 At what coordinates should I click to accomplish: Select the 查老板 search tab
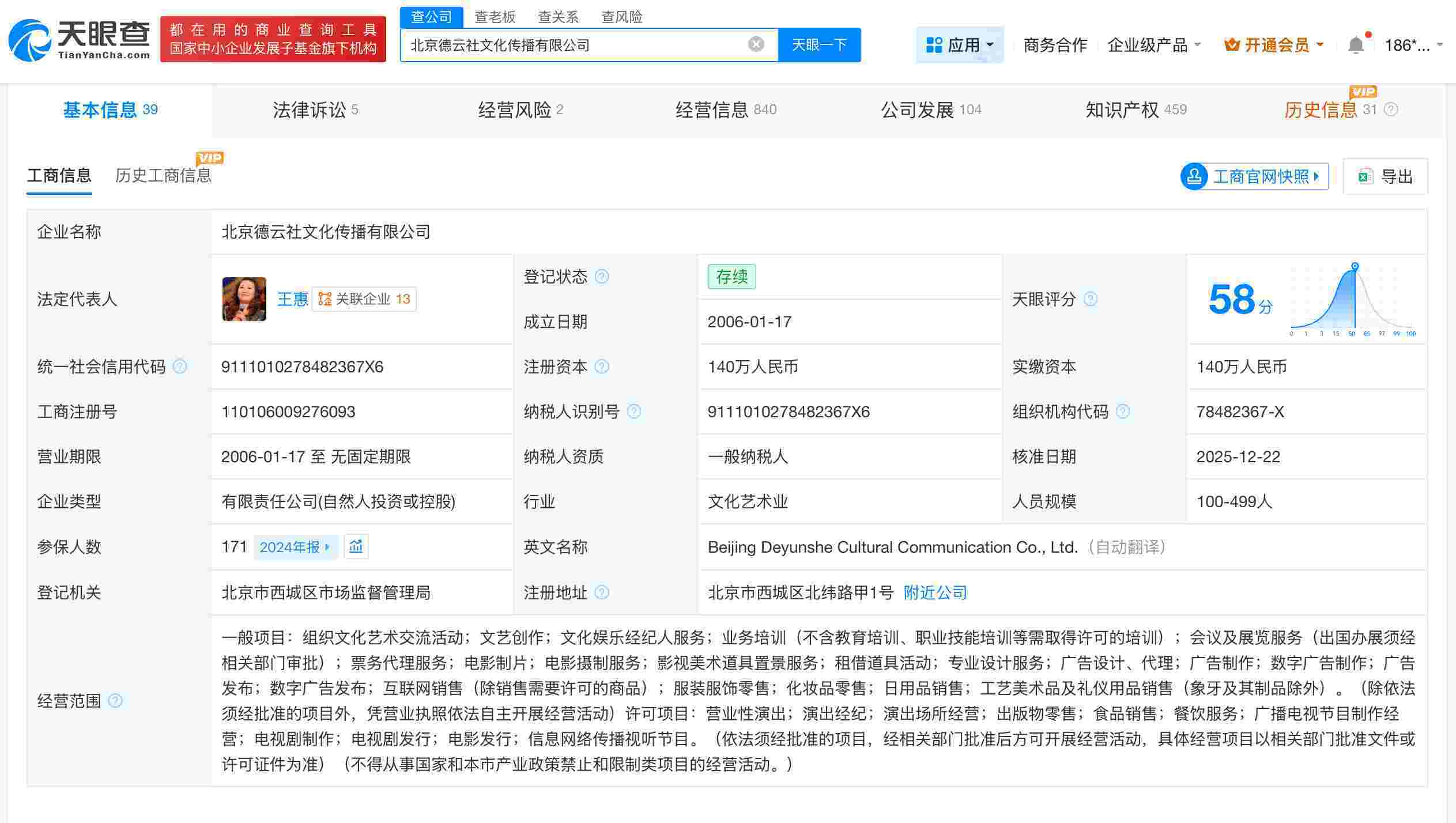click(495, 17)
